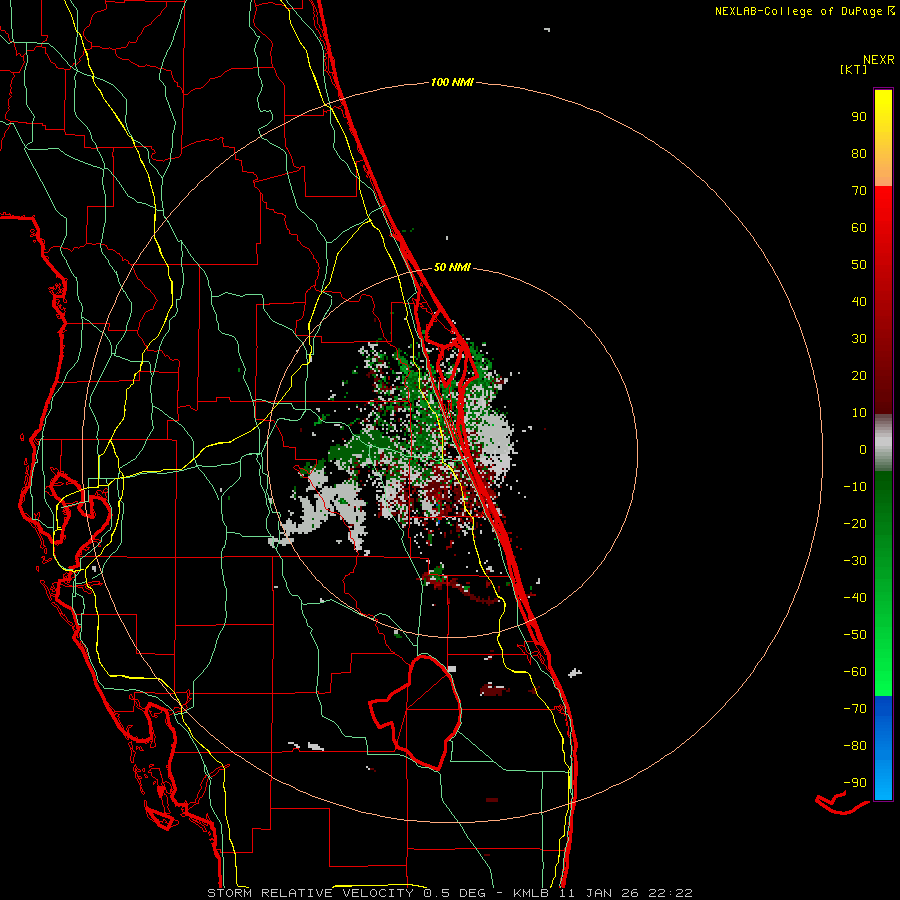This screenshot has height=900, width=900.
Task: Click the -60 value on velocity scale
Action: (x=855, y=672)
